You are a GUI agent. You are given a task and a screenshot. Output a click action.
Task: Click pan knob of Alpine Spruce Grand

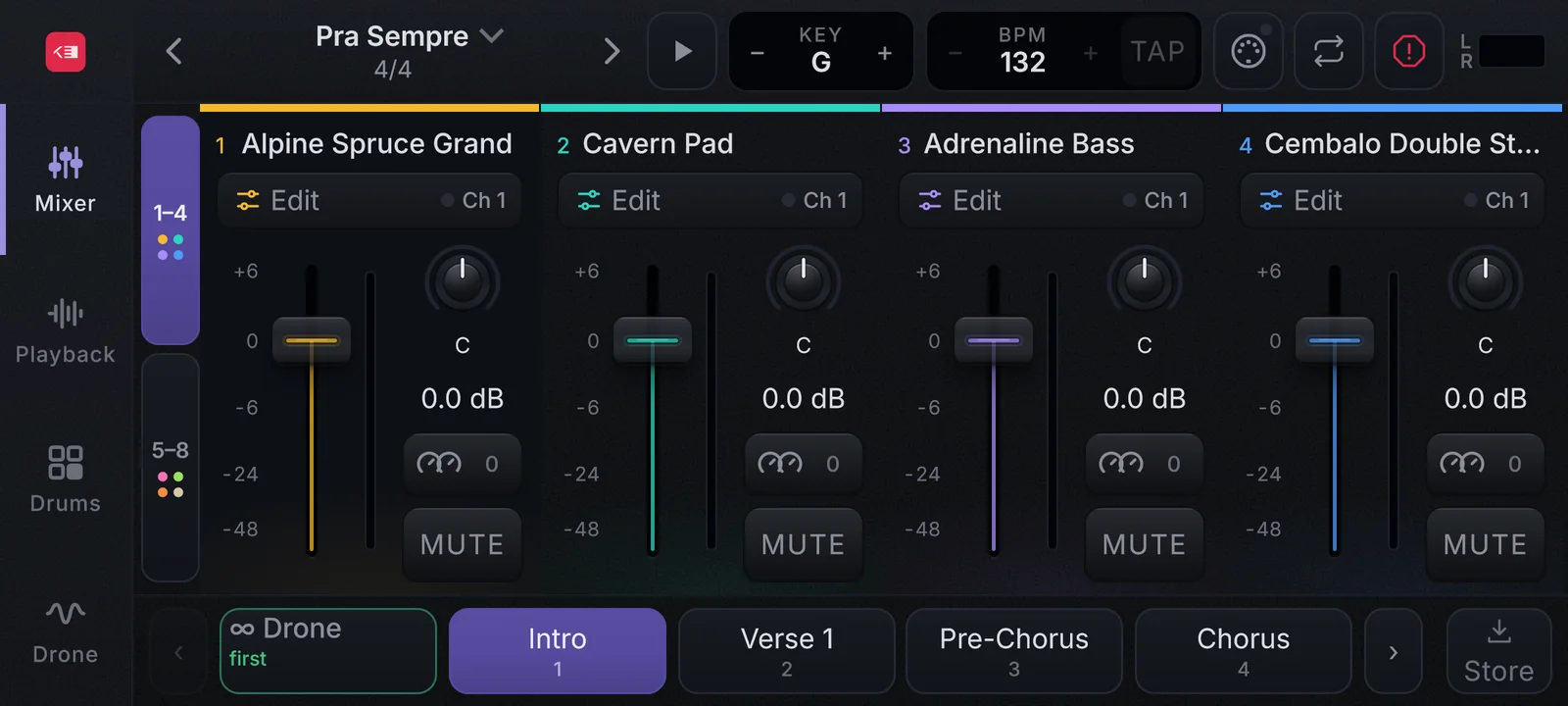463,282
